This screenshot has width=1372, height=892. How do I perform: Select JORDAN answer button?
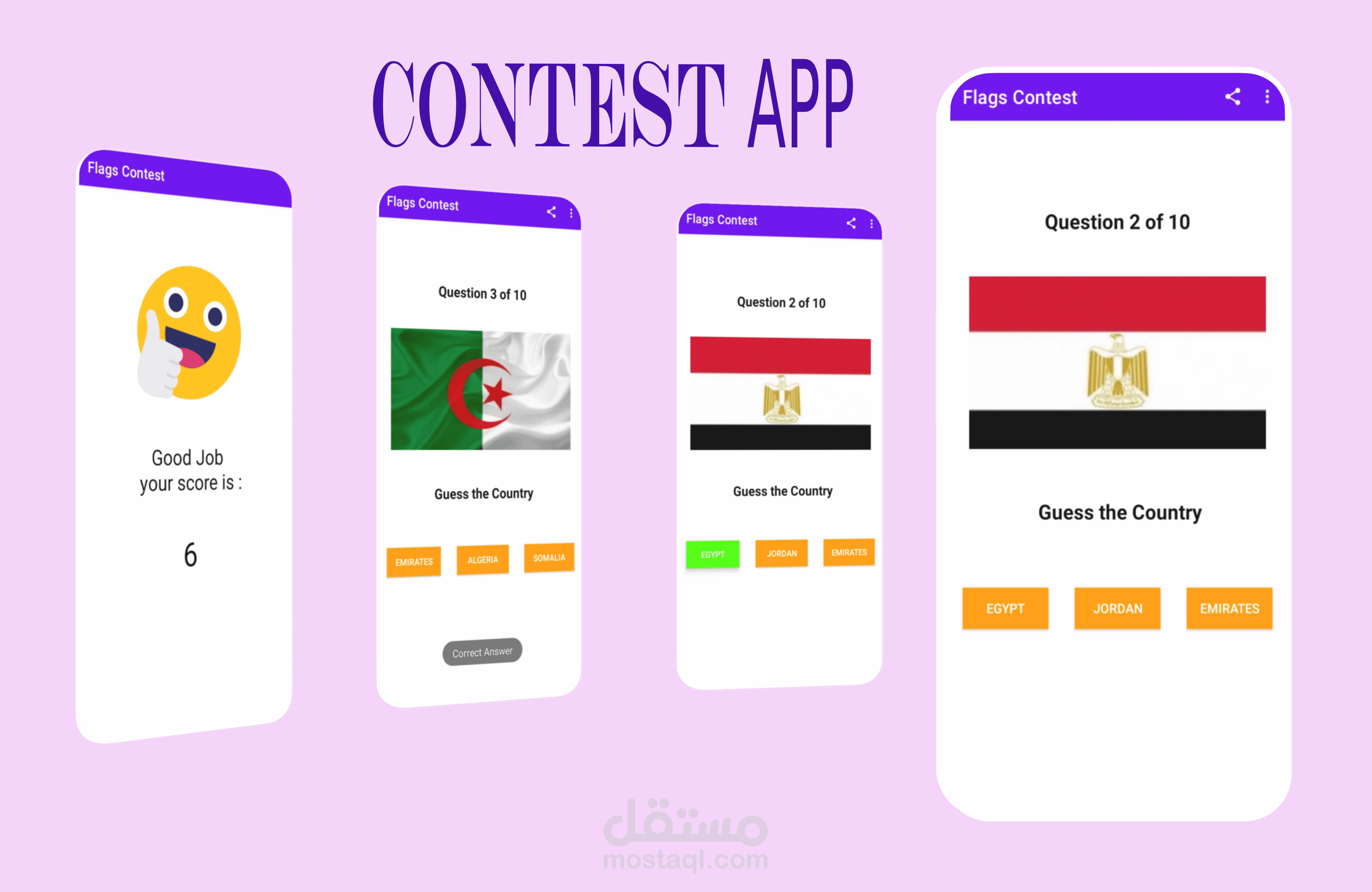tap(1117, 608)
